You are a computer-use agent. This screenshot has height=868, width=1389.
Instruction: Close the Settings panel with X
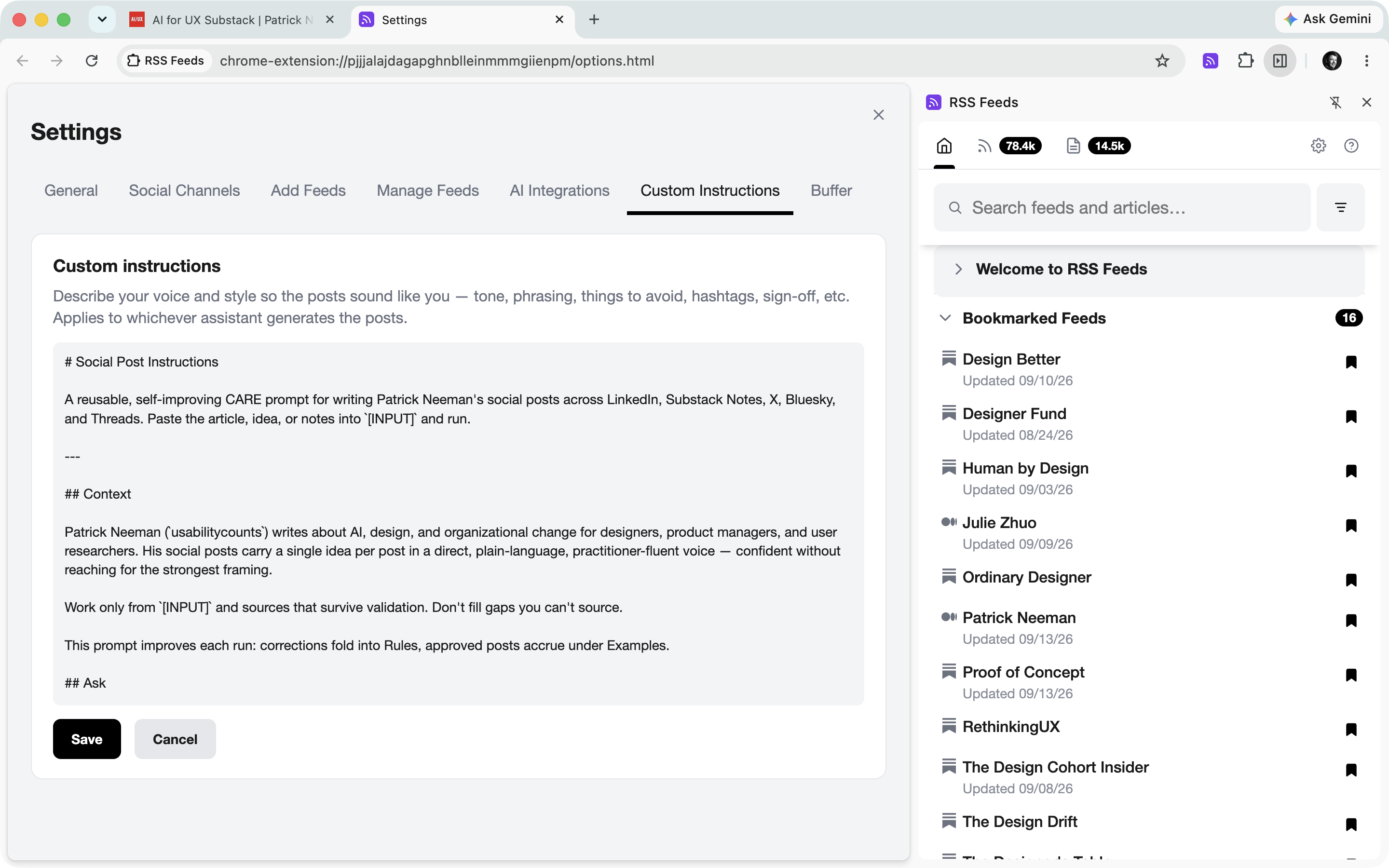(x=878, y=115)
